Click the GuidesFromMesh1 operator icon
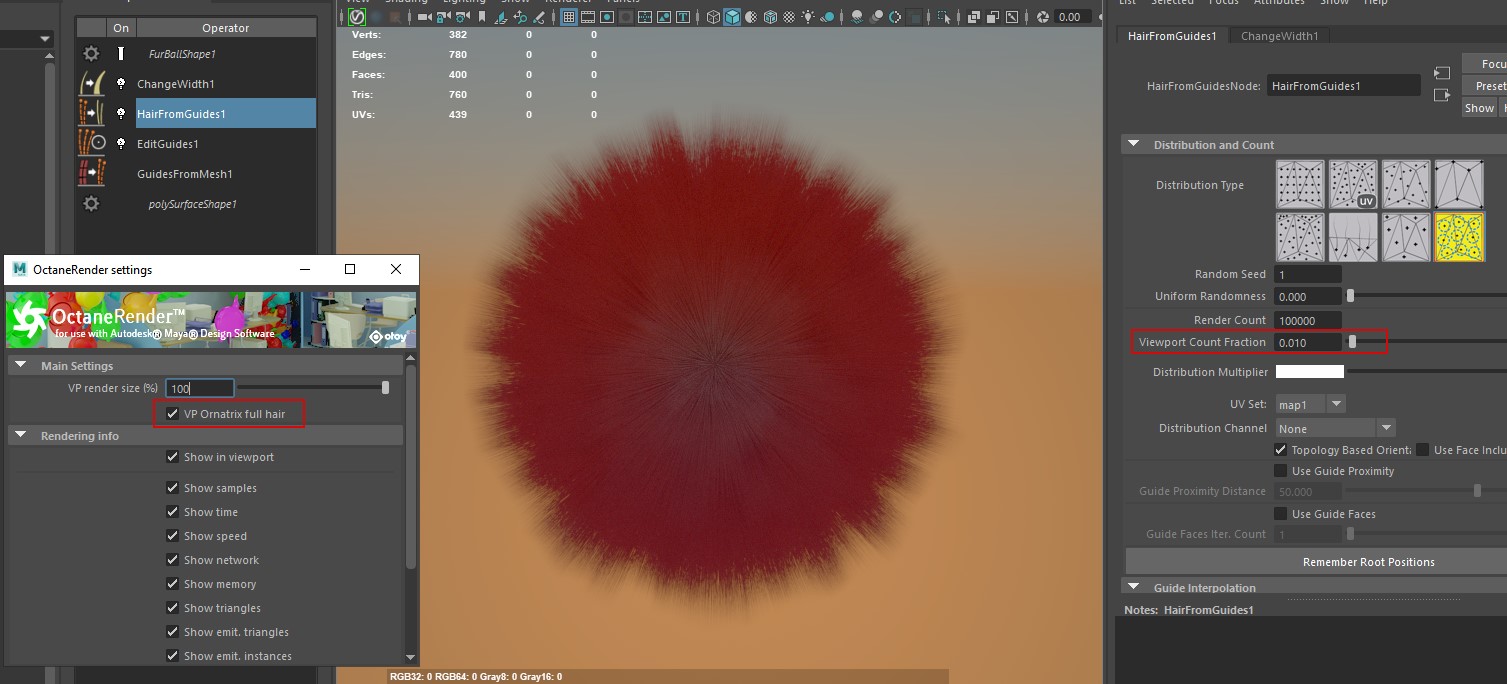 [92, 174]
